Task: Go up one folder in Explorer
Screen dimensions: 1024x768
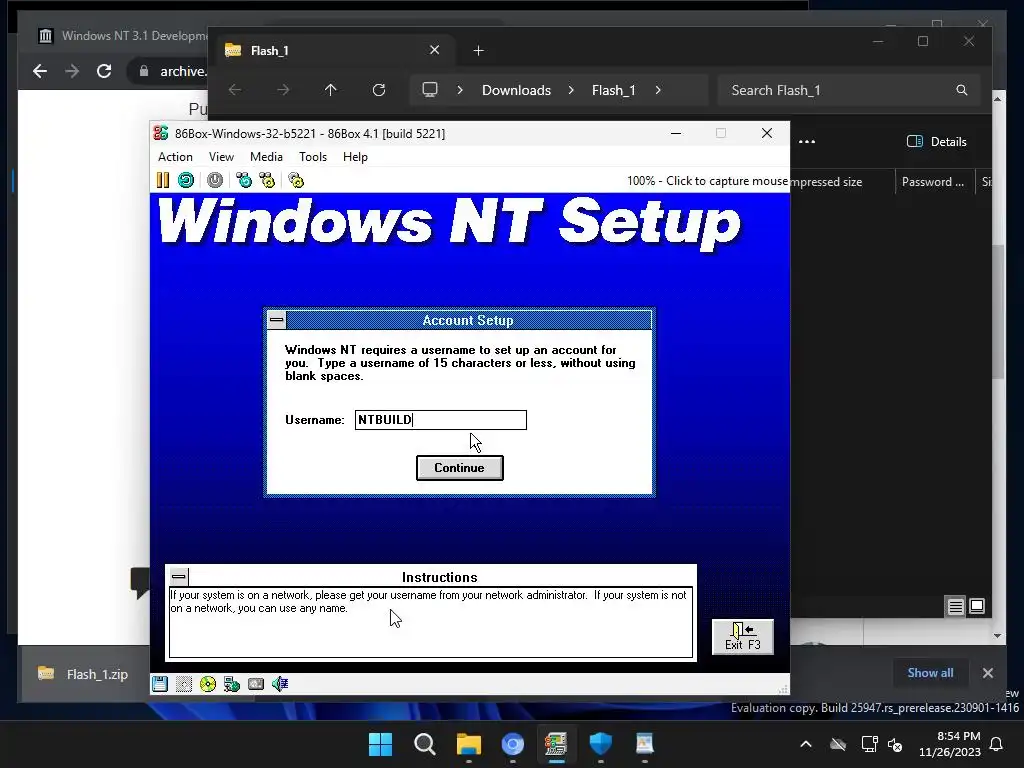Action: pos(330,90)
